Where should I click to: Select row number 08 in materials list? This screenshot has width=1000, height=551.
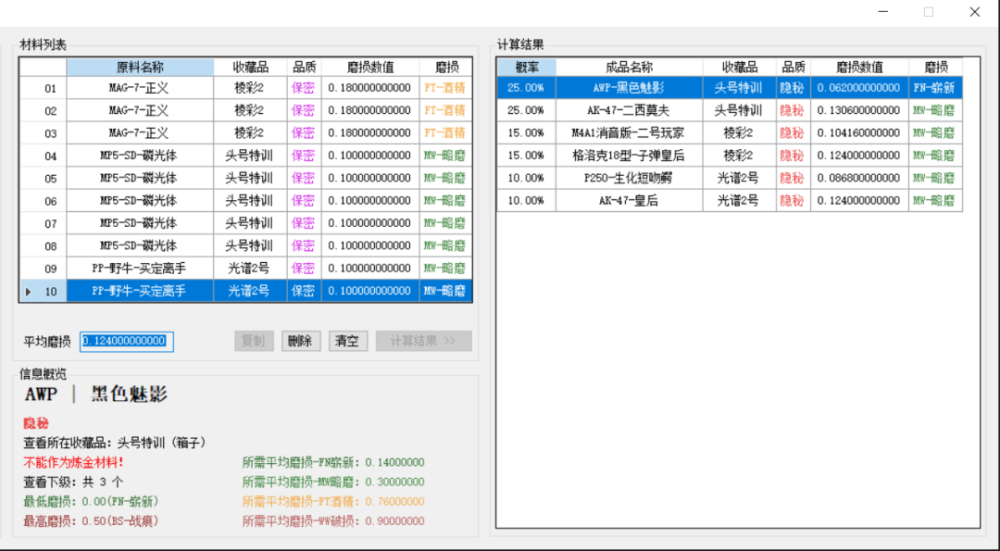click(x=43, y=246)
